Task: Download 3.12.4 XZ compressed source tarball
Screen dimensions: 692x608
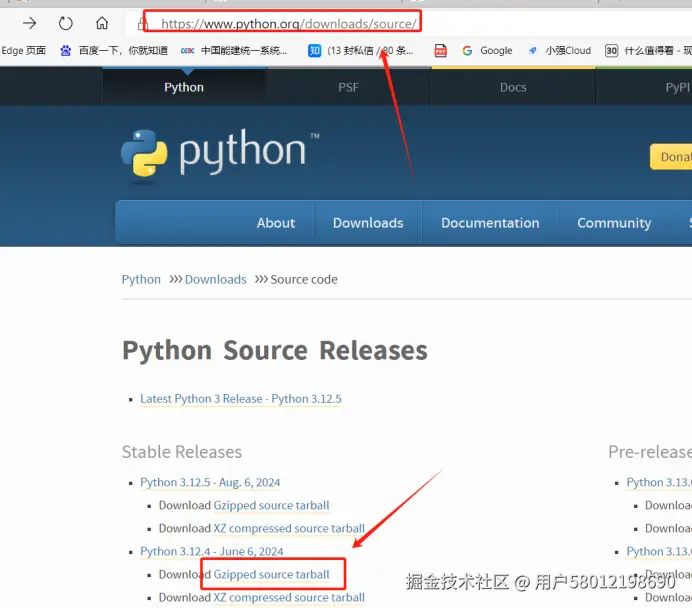Action: click(x=289, y=597)
